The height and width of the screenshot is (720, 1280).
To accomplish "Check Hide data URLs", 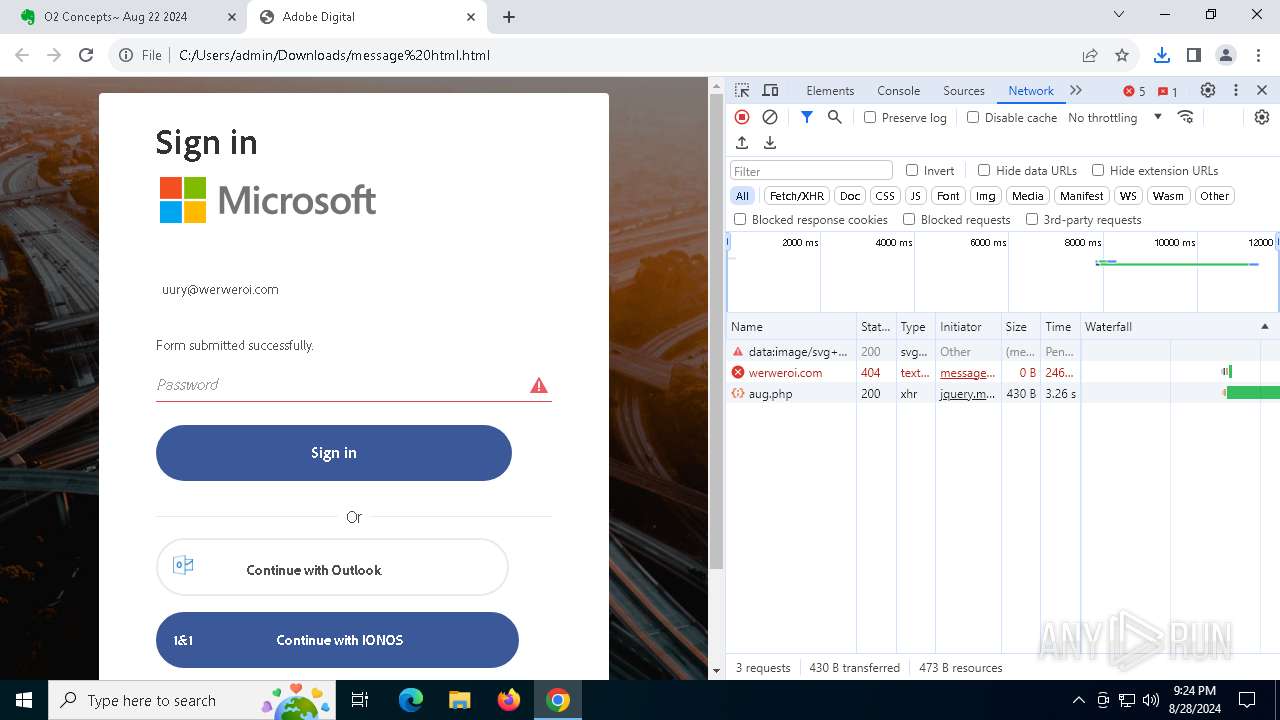I will (x=984, y=170).
